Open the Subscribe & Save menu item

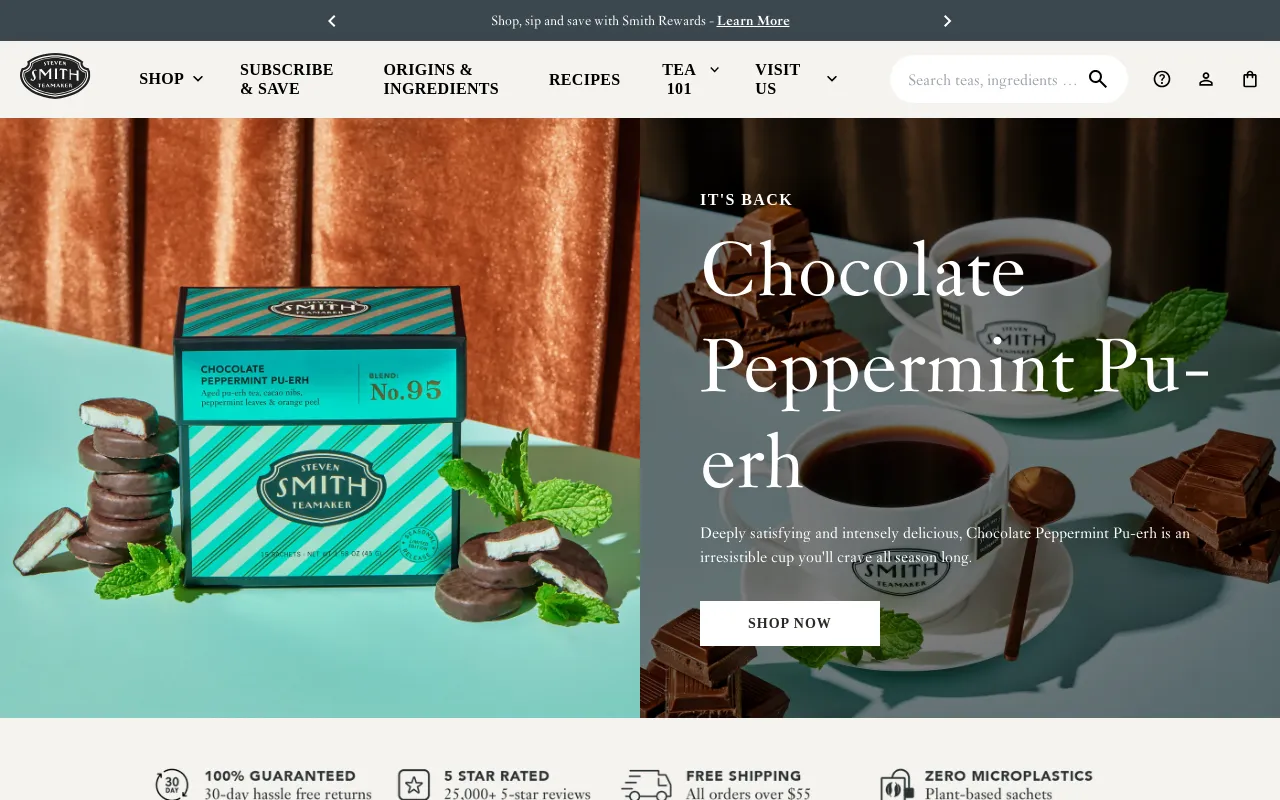click(287, 79)
